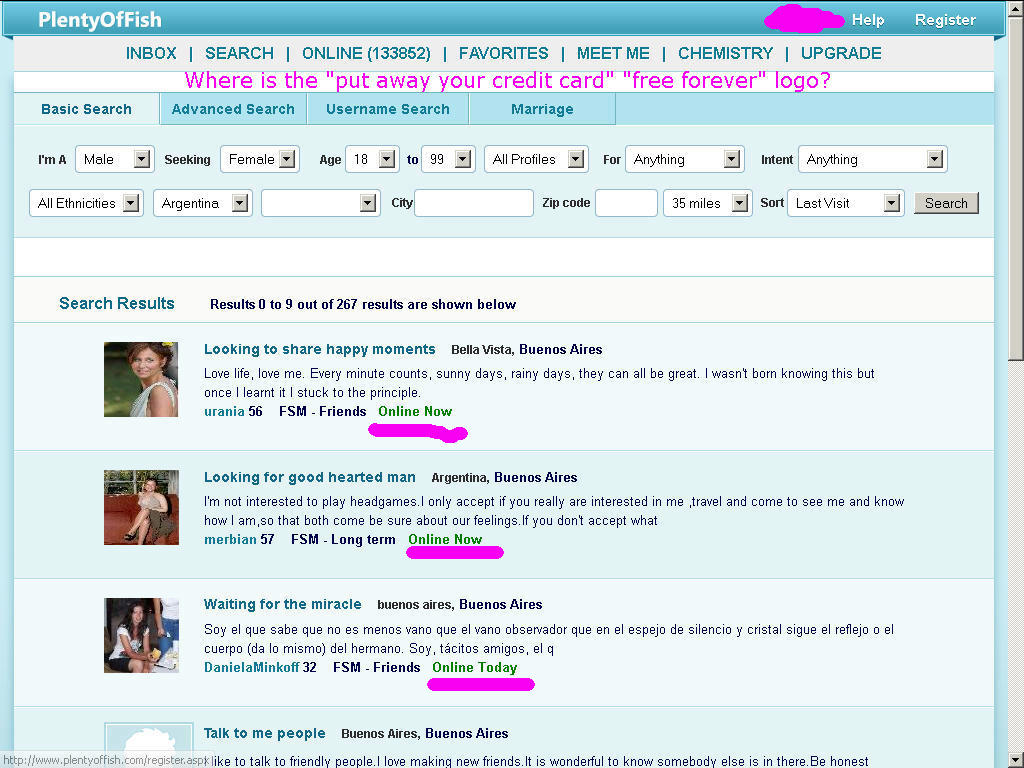Click scrollbar down arrow
Image resolution: width=1024 pixels, height=768 pixels.
point(1016,760)
